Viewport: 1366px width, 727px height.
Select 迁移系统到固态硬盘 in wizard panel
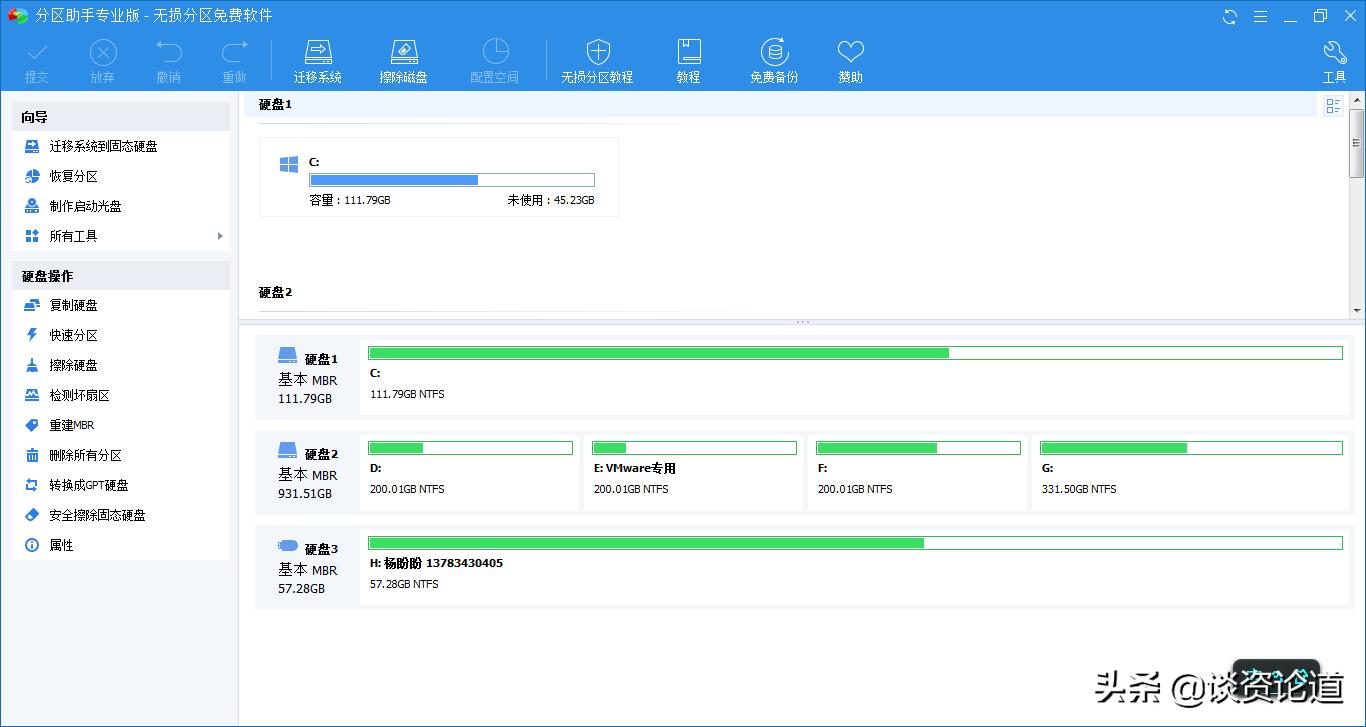coord(103,146)
